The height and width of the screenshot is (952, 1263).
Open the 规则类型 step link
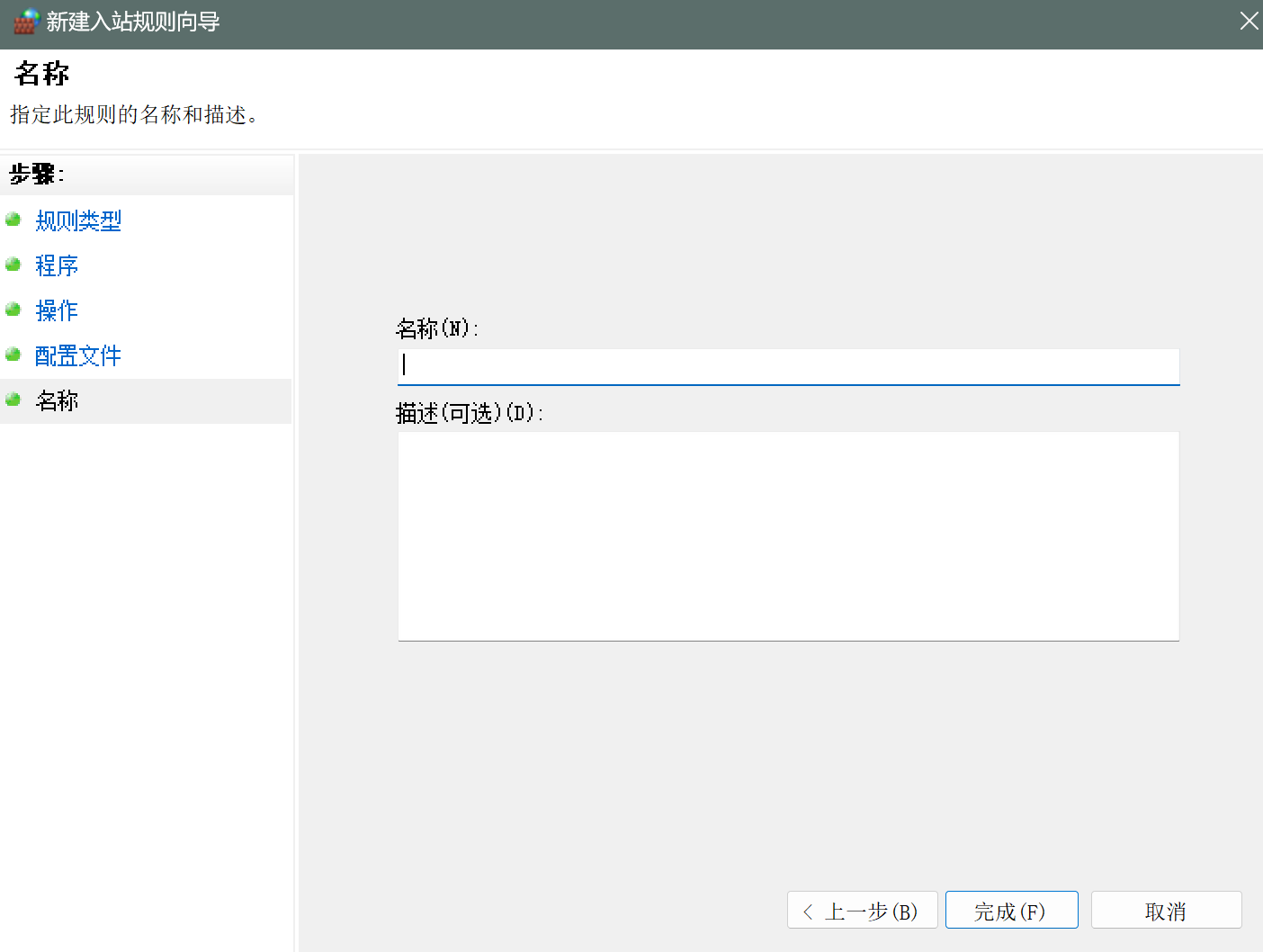(x=77, y=220)
